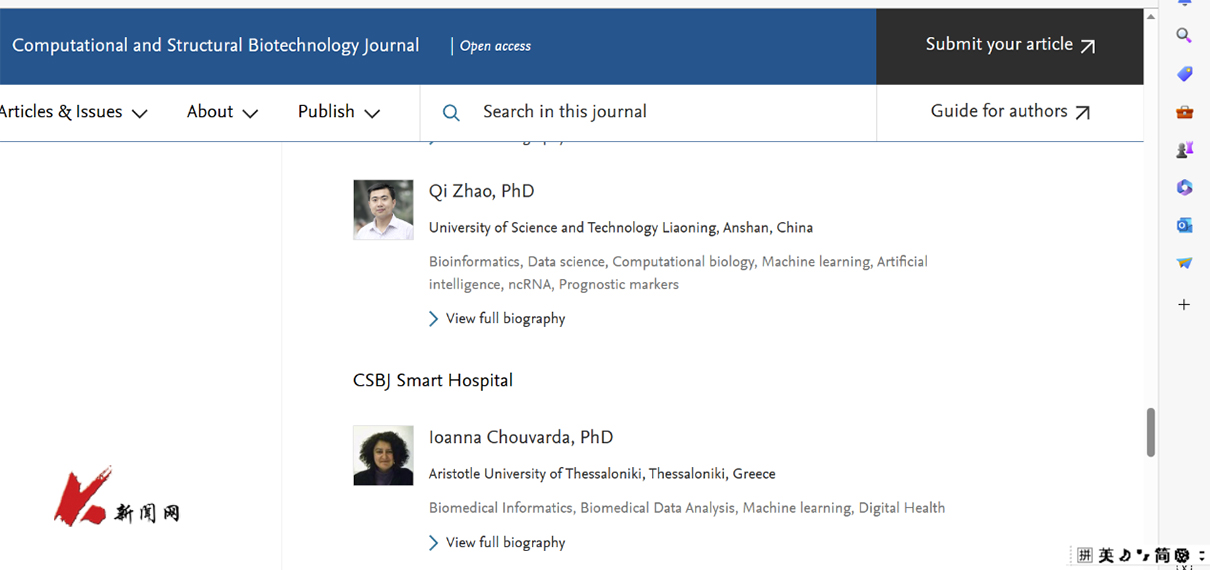Viewport: 1210px width, 570px height.
Task: Toggle the IME English/Chinese mode indicator
Action: (1106, 555)
